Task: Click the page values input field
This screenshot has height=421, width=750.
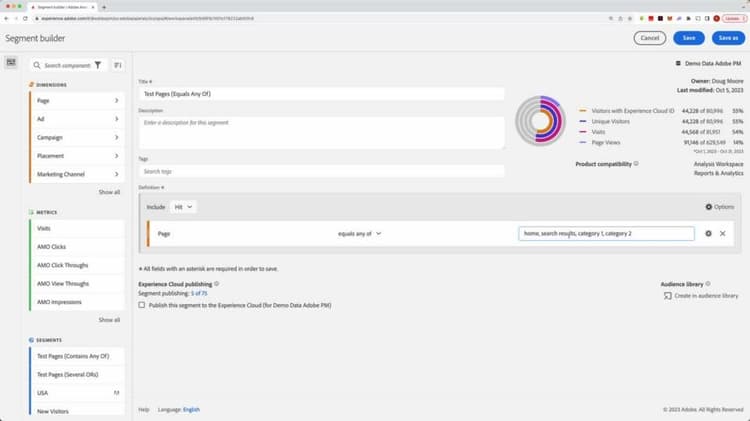Action: tap(606, 233)
